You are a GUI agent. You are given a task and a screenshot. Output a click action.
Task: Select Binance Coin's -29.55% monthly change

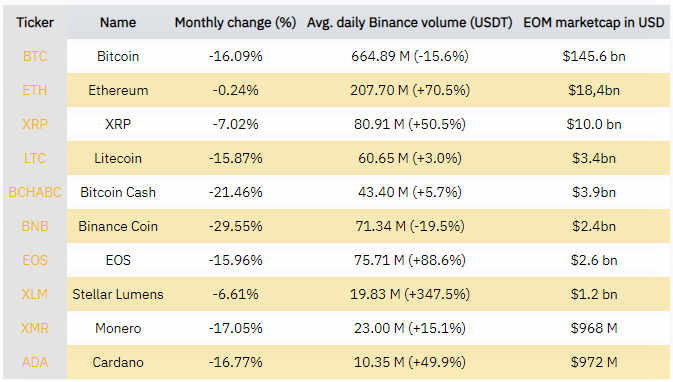[x=235, y=226]
